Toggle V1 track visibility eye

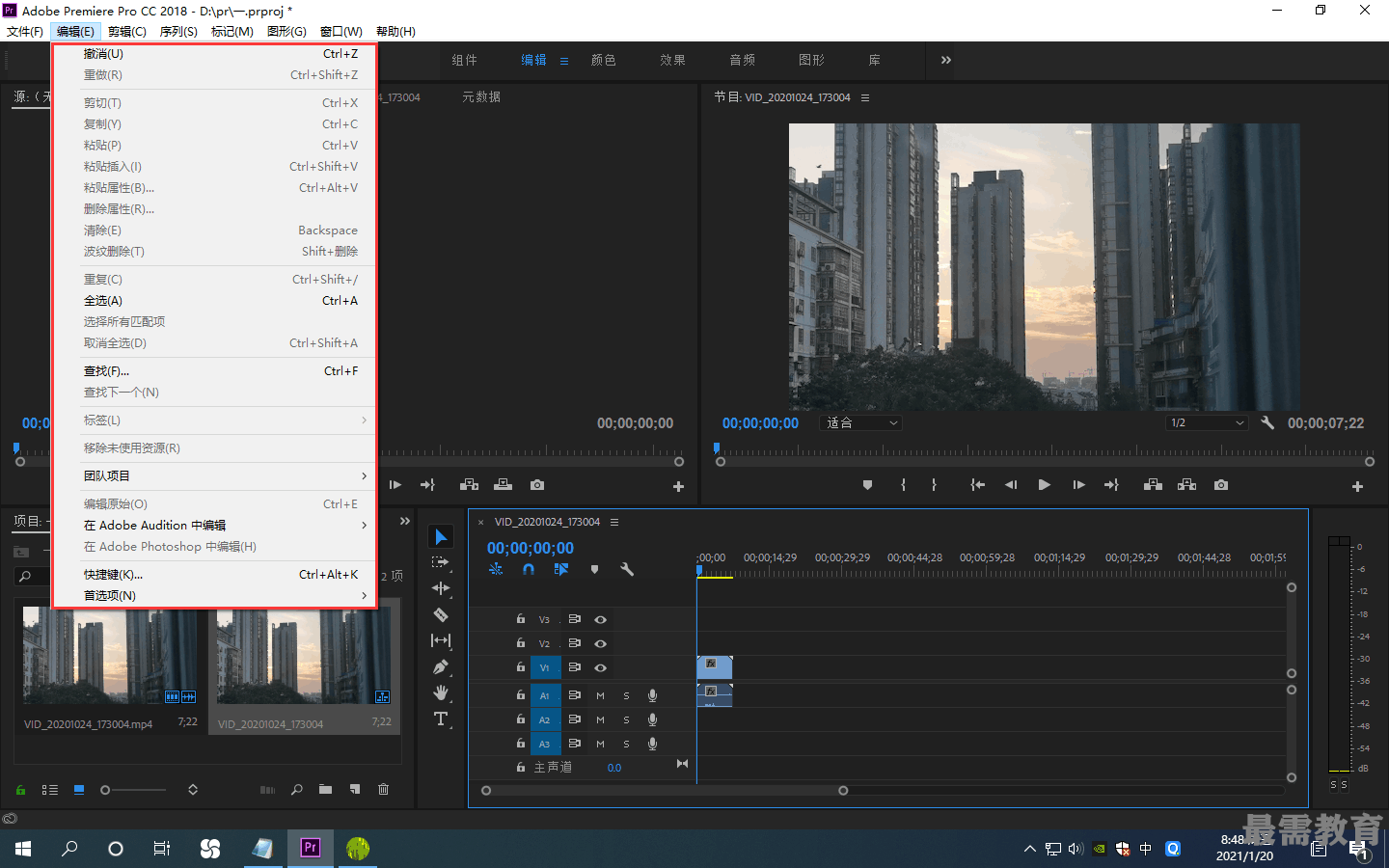coord(600,667)
